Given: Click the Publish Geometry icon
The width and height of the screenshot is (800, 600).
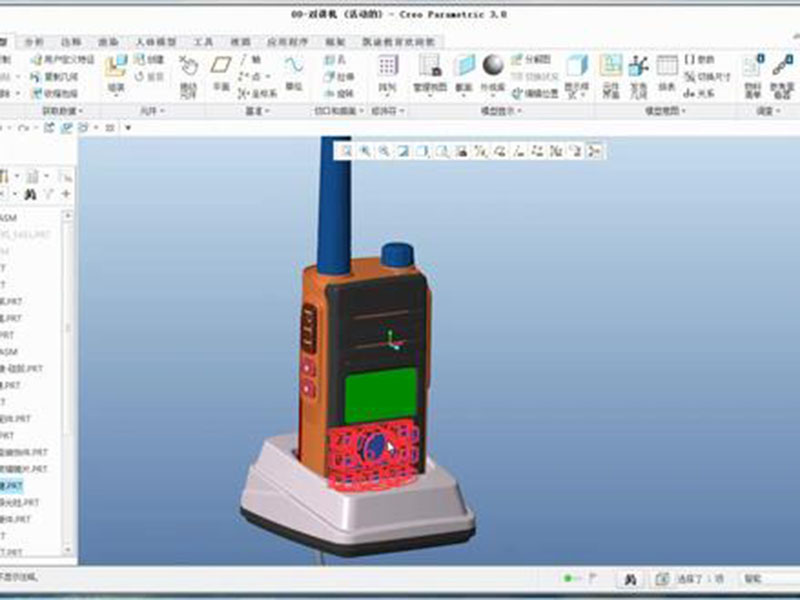Looking at the screenshot, I should pos(637,71).
